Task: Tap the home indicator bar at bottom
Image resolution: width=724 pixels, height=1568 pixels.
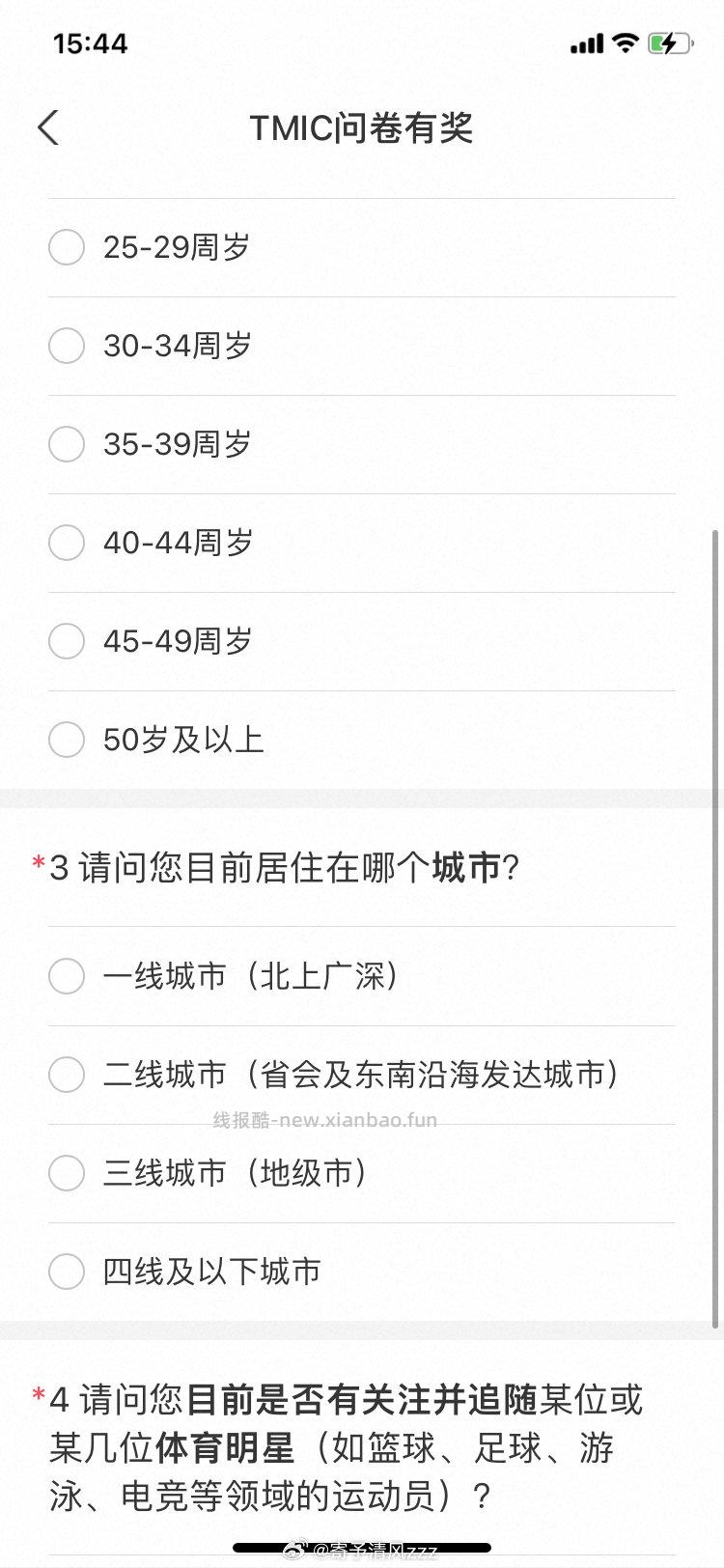Action: [x=362, y=1548]
